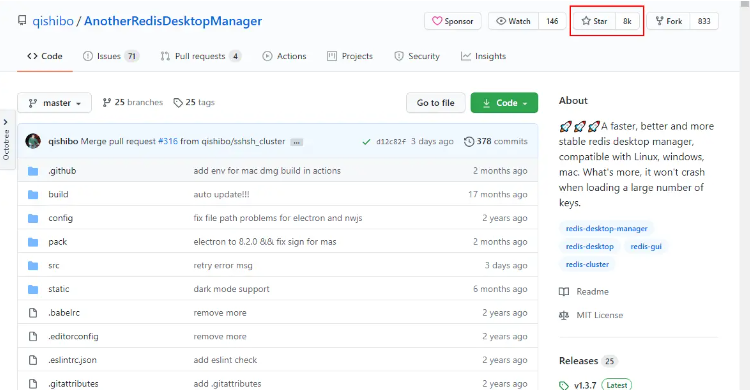View the 8k stargazers count
This screenshot has width=750, height=390.
[627, 21]
